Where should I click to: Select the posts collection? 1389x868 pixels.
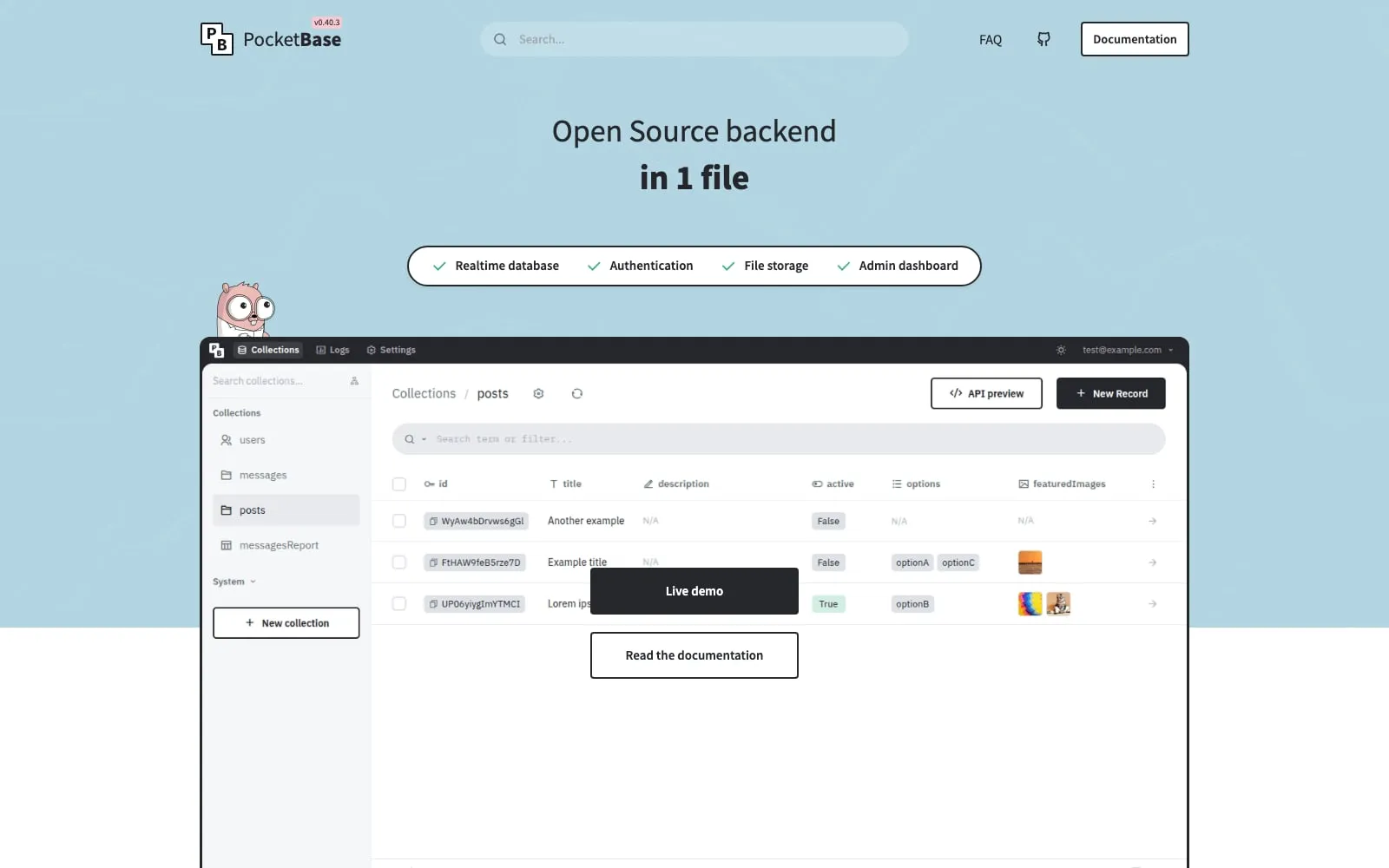tap(286, 510)
